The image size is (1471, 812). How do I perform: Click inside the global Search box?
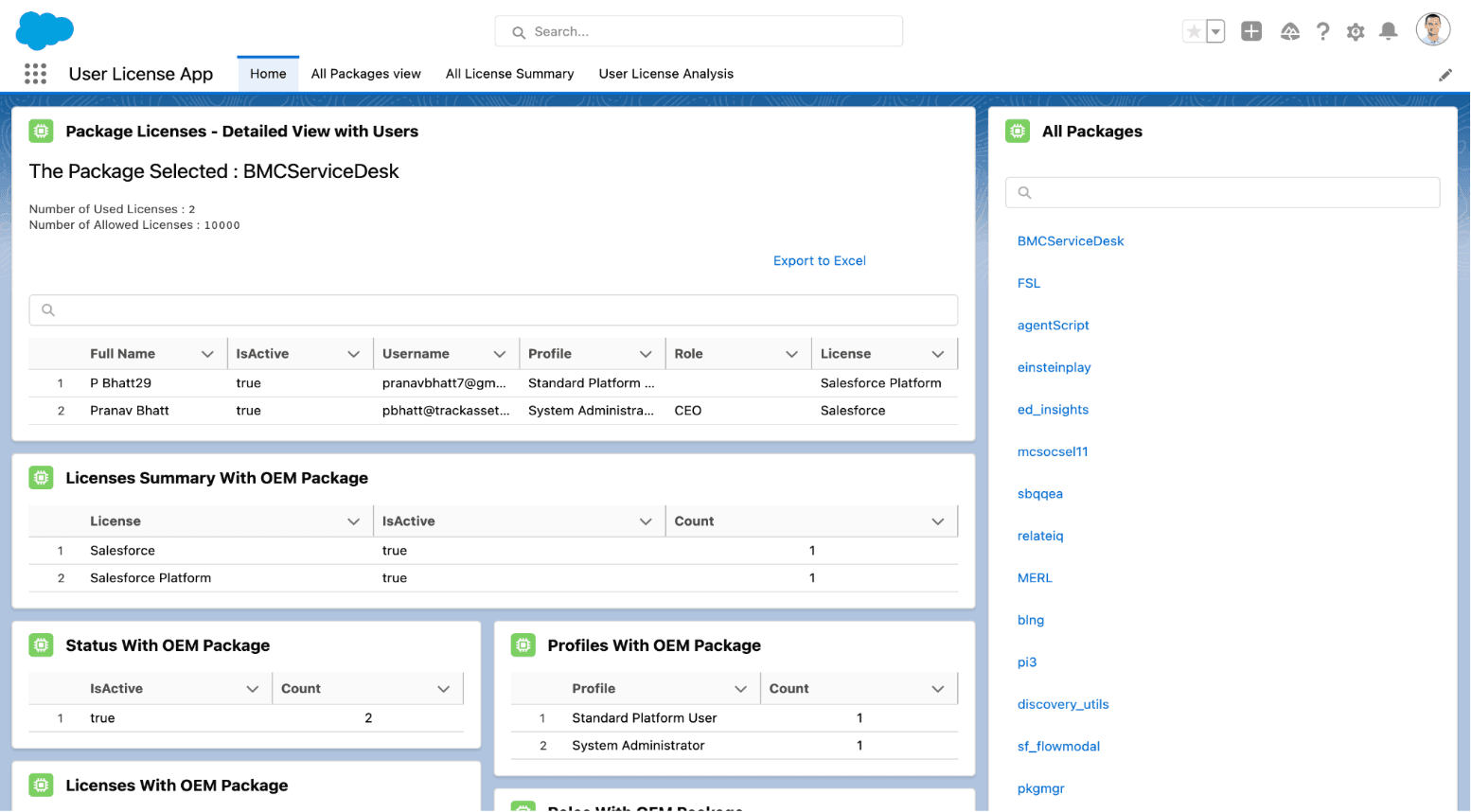pyautogui.click(x=699, y=31)
